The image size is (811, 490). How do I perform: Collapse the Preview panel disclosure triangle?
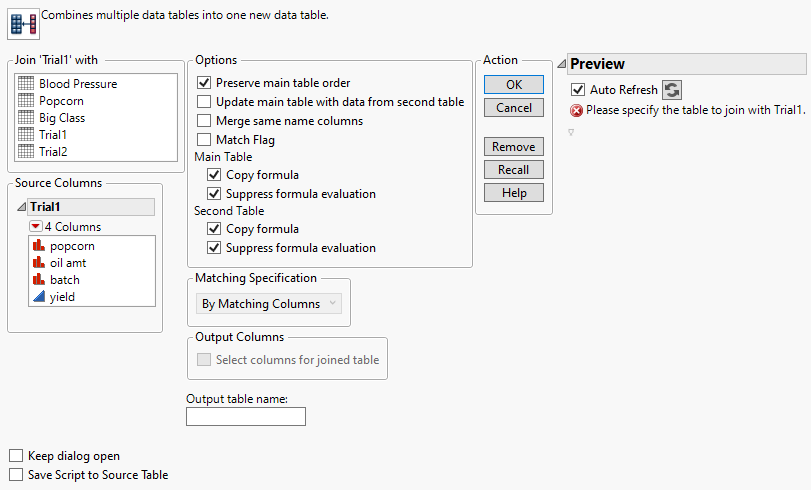click(x=561, y=64)
